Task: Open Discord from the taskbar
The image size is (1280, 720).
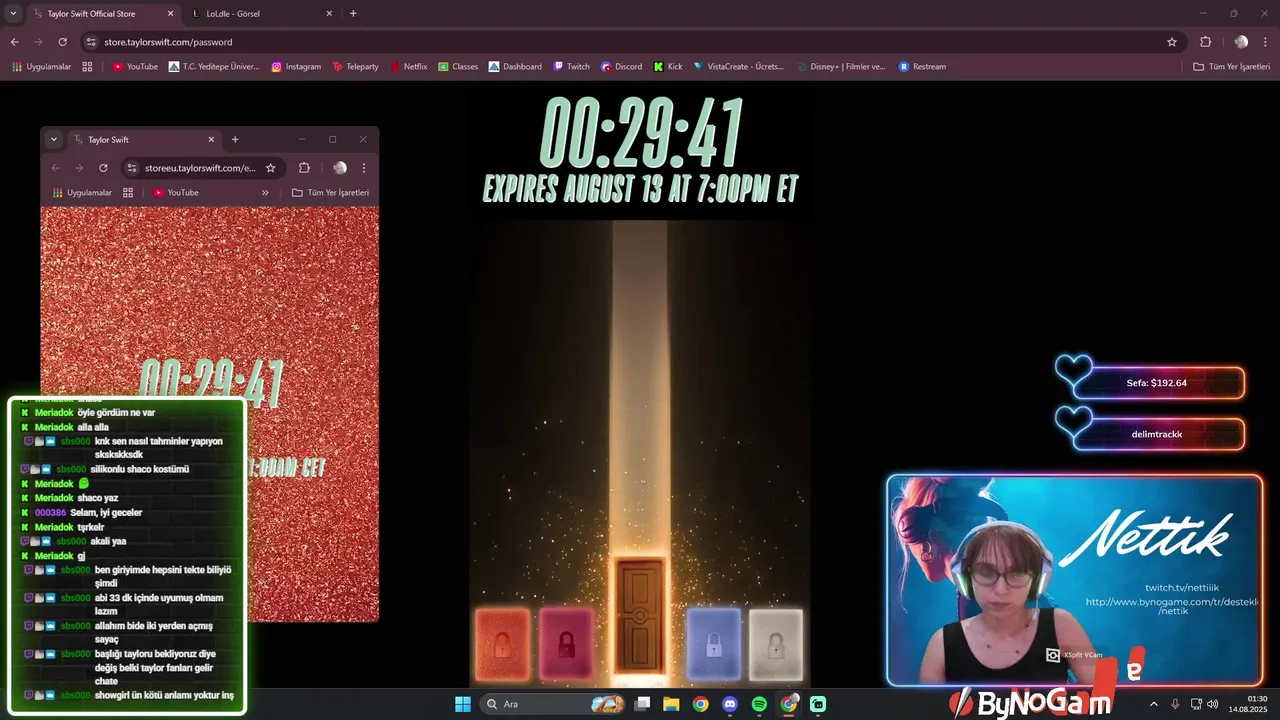Action: (x=730, y=704)
